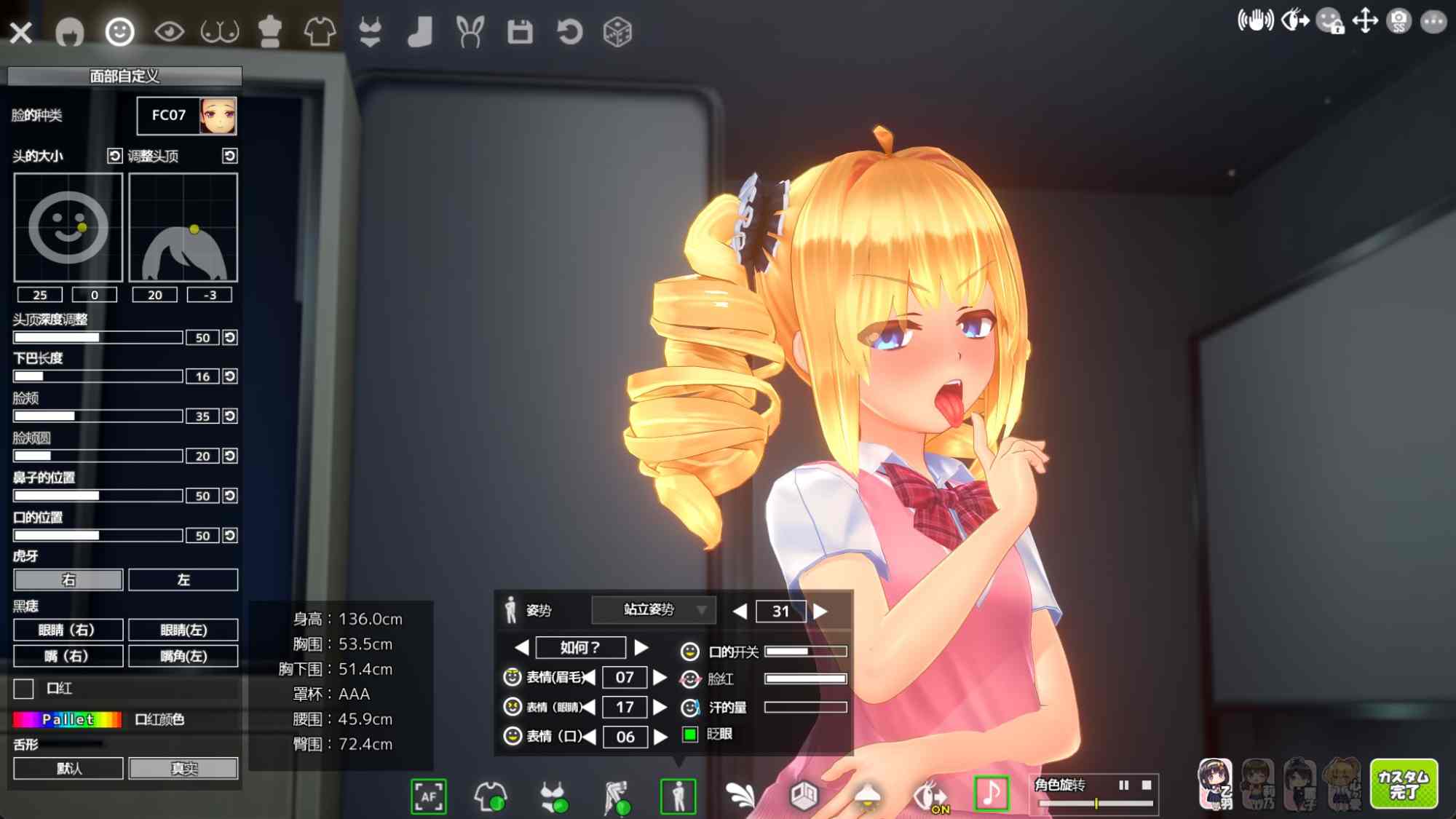Toggle the AF autofocus icon
Image resolution: width=1456 pixels, height=819 pixels.
[x=428, y=796]
